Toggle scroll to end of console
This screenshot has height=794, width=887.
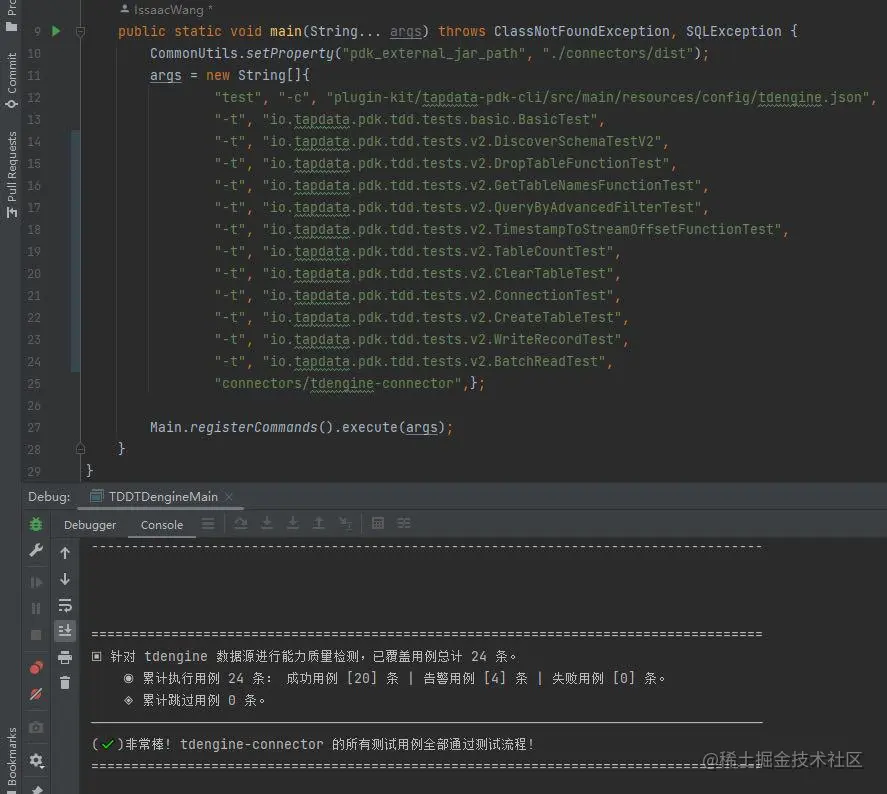pos(65,630)
